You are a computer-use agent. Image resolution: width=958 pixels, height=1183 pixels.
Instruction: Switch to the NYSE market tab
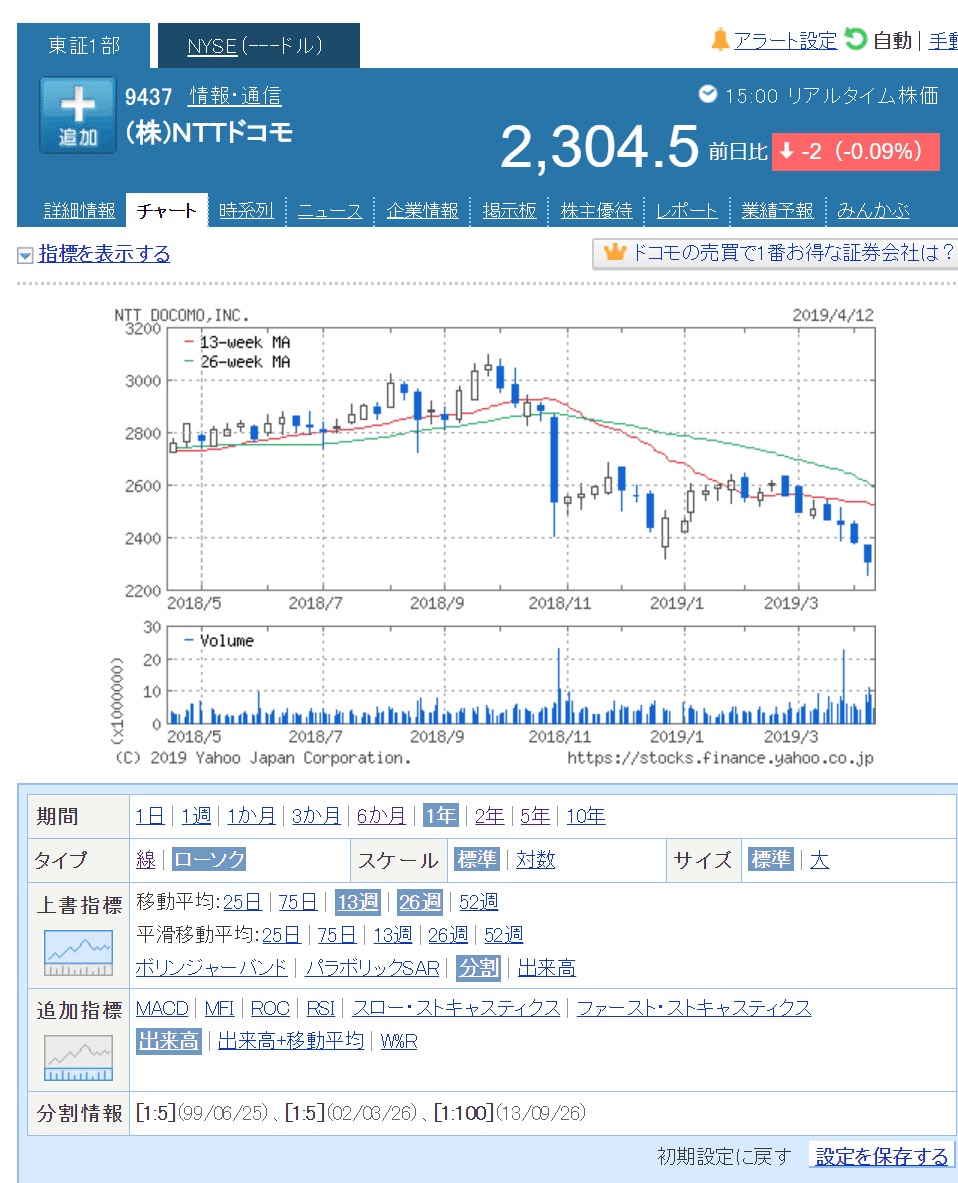pyautogui.click(x=255, y=46)
